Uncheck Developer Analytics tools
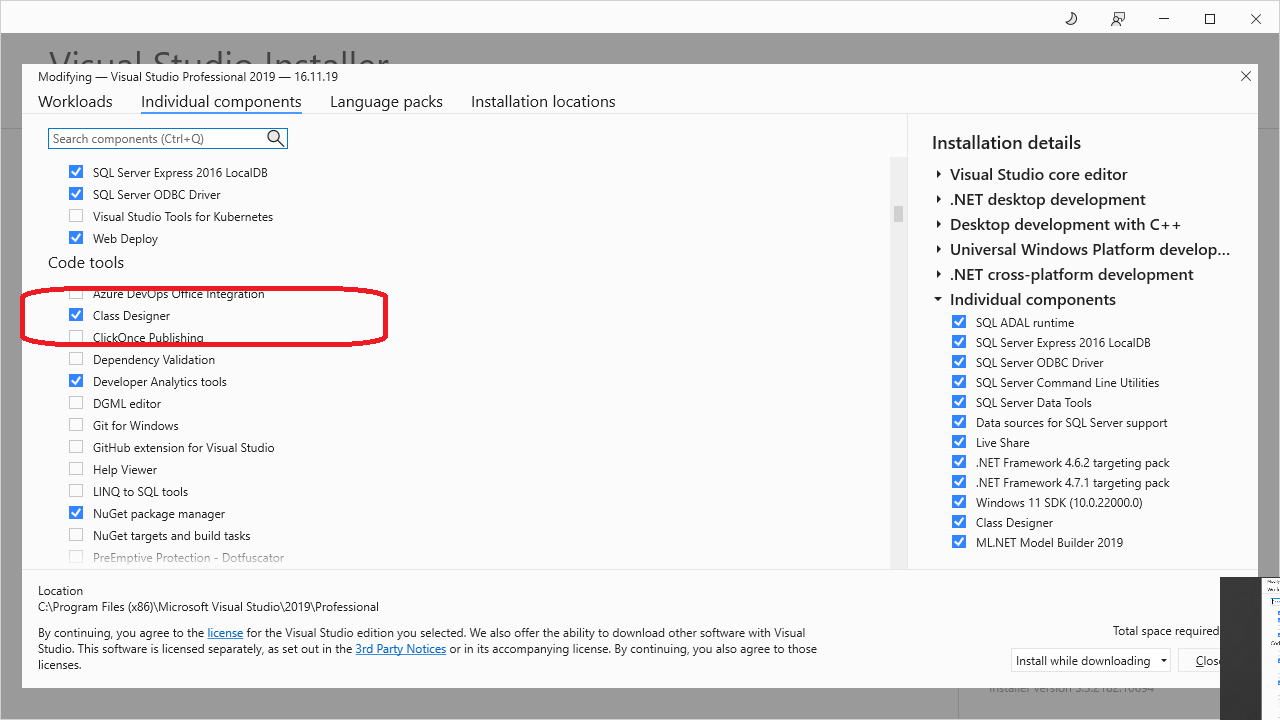The image size is (1280, 720). [76, 381]
